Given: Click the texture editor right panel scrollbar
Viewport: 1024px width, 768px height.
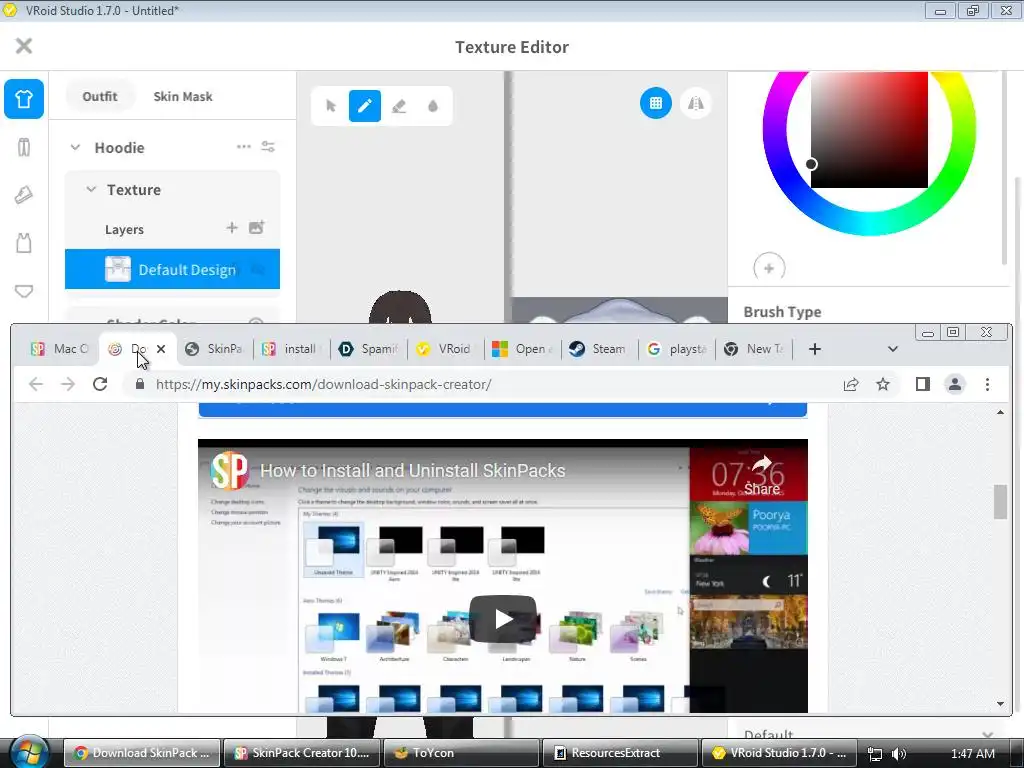Looking at the screenshot, I should point(1006,168).
